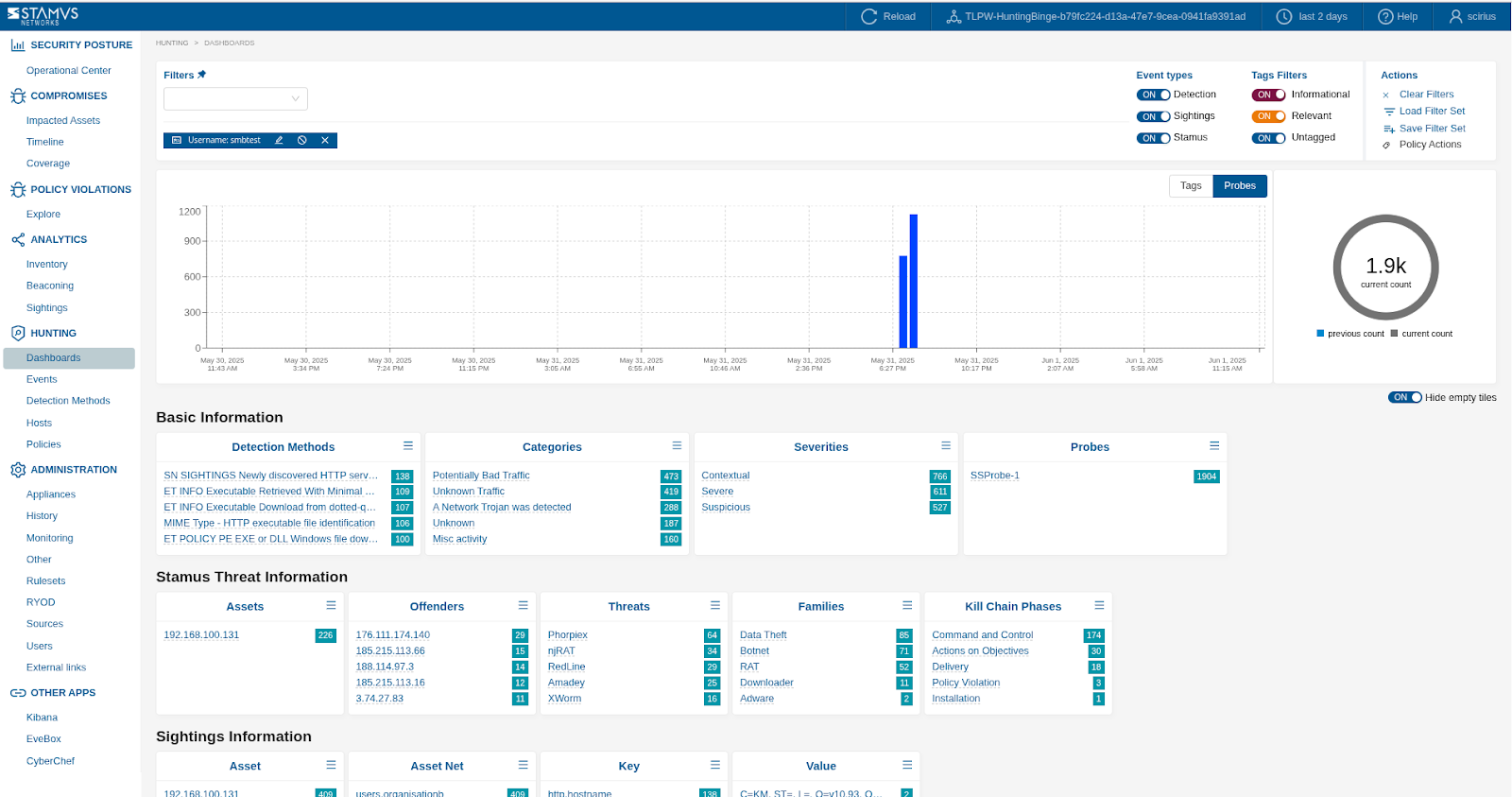Toggle Hide empty tiles switch

(1404, 397)
